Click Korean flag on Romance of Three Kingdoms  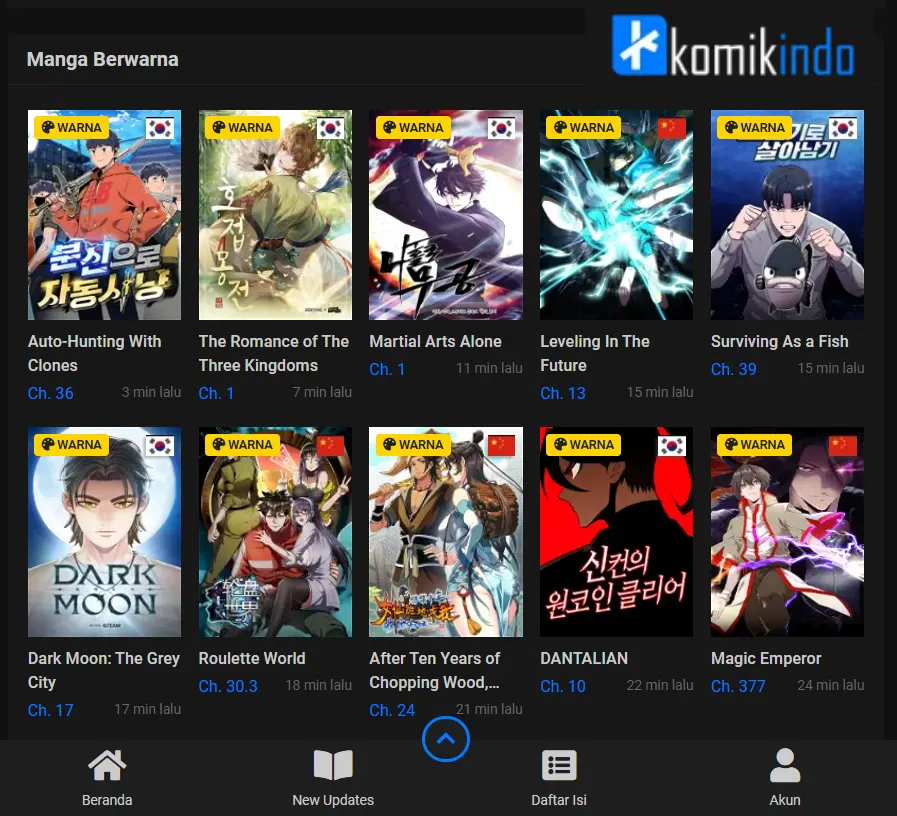tap(331, 128)
